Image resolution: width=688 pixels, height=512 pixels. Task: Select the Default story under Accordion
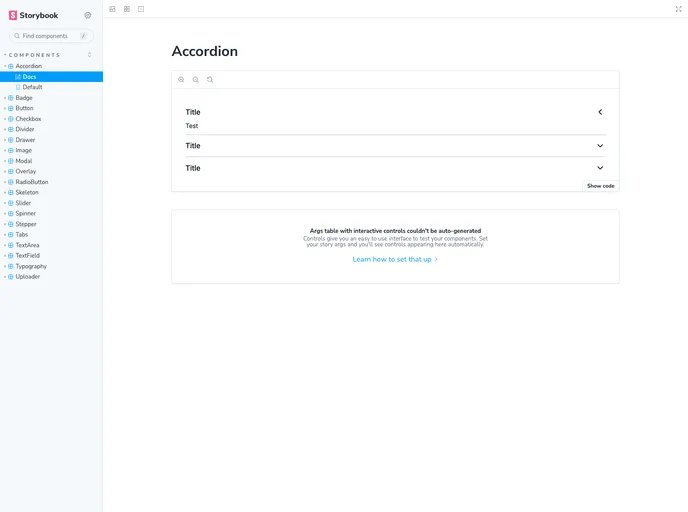(32, 87)
